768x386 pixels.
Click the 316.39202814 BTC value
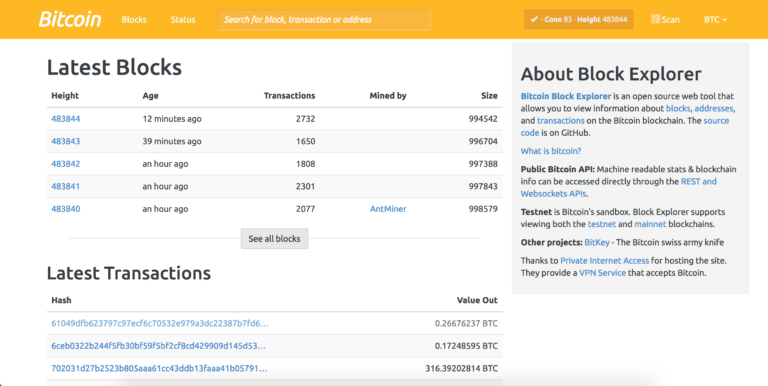[461, 368]
